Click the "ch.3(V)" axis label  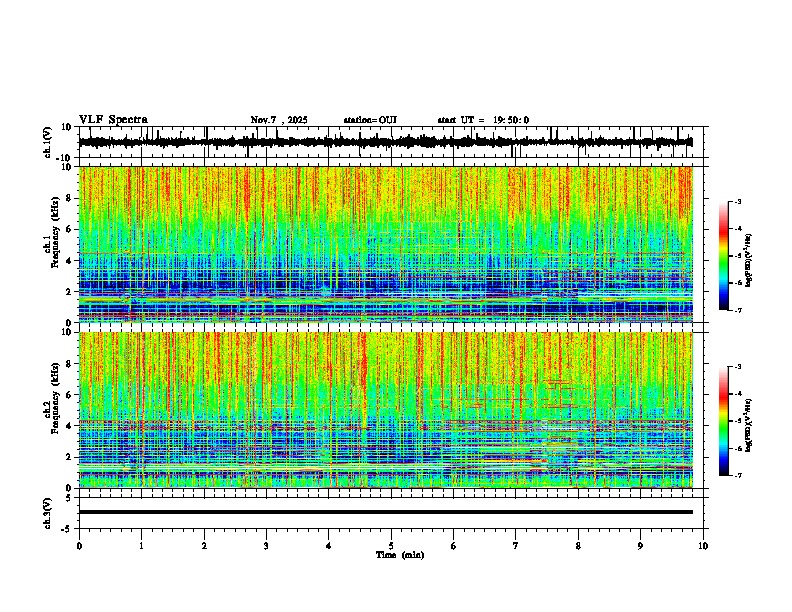[48, 513]
